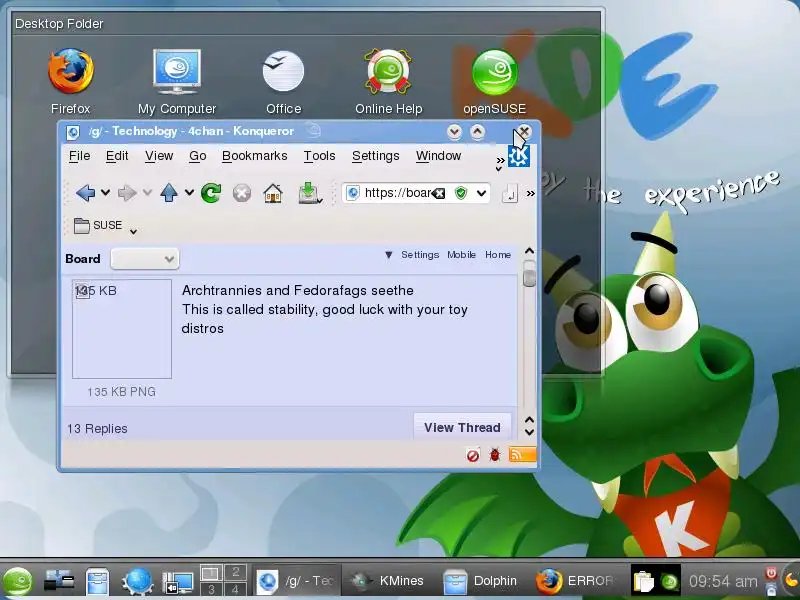Click the green download arrow icon

coord(309,193)
